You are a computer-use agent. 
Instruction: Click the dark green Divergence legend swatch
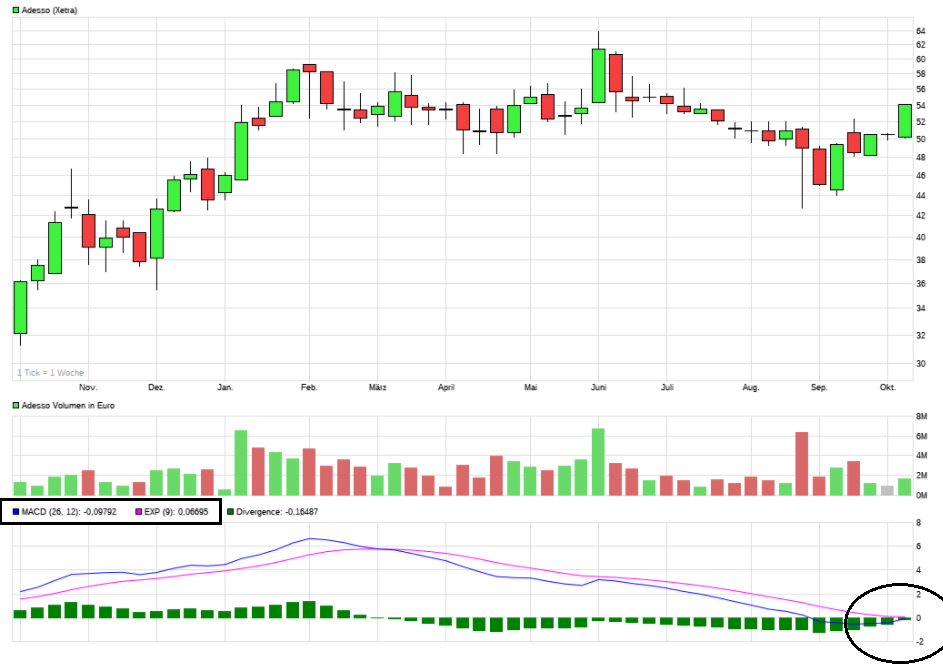pyautogui.click(x=230, y=512)
